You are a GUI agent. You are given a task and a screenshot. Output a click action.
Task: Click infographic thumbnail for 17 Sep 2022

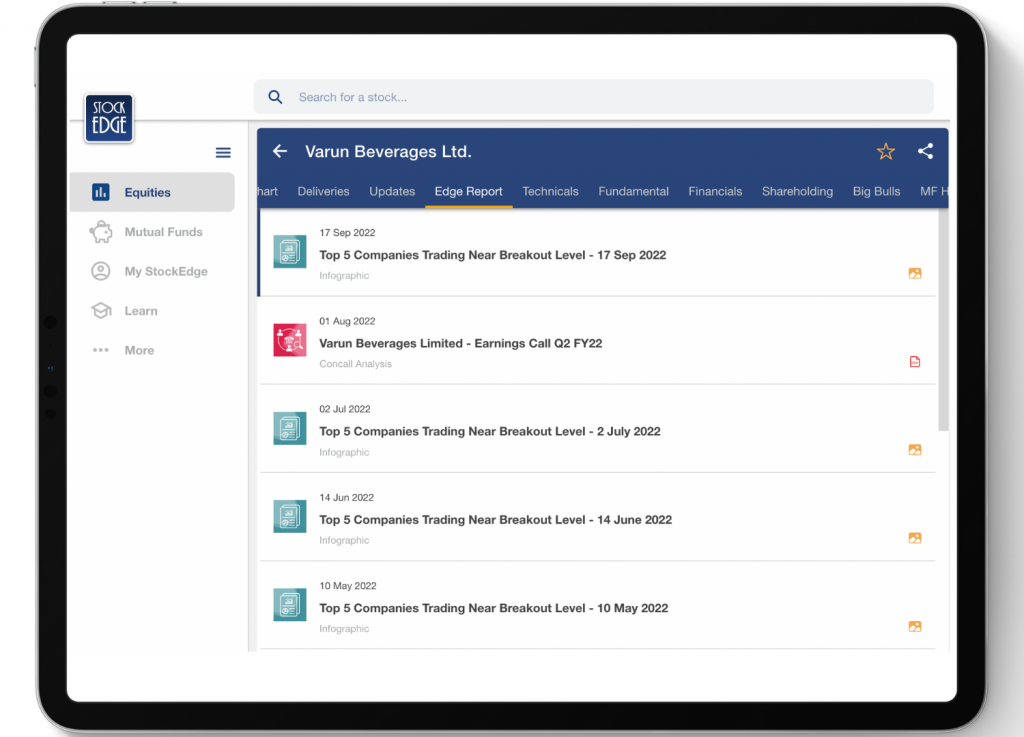click(290, 252)
